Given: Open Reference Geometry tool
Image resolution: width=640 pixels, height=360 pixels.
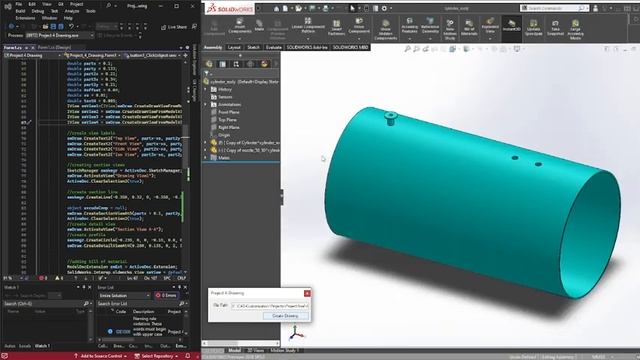Looking at the screenshot, I should point(430,25).
